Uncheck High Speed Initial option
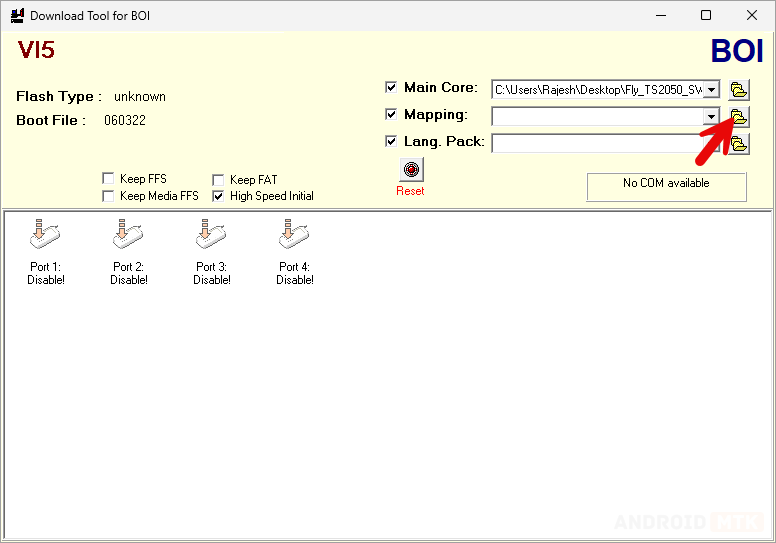The height and width of the screenshot is (543, 776). click(218, 197)
